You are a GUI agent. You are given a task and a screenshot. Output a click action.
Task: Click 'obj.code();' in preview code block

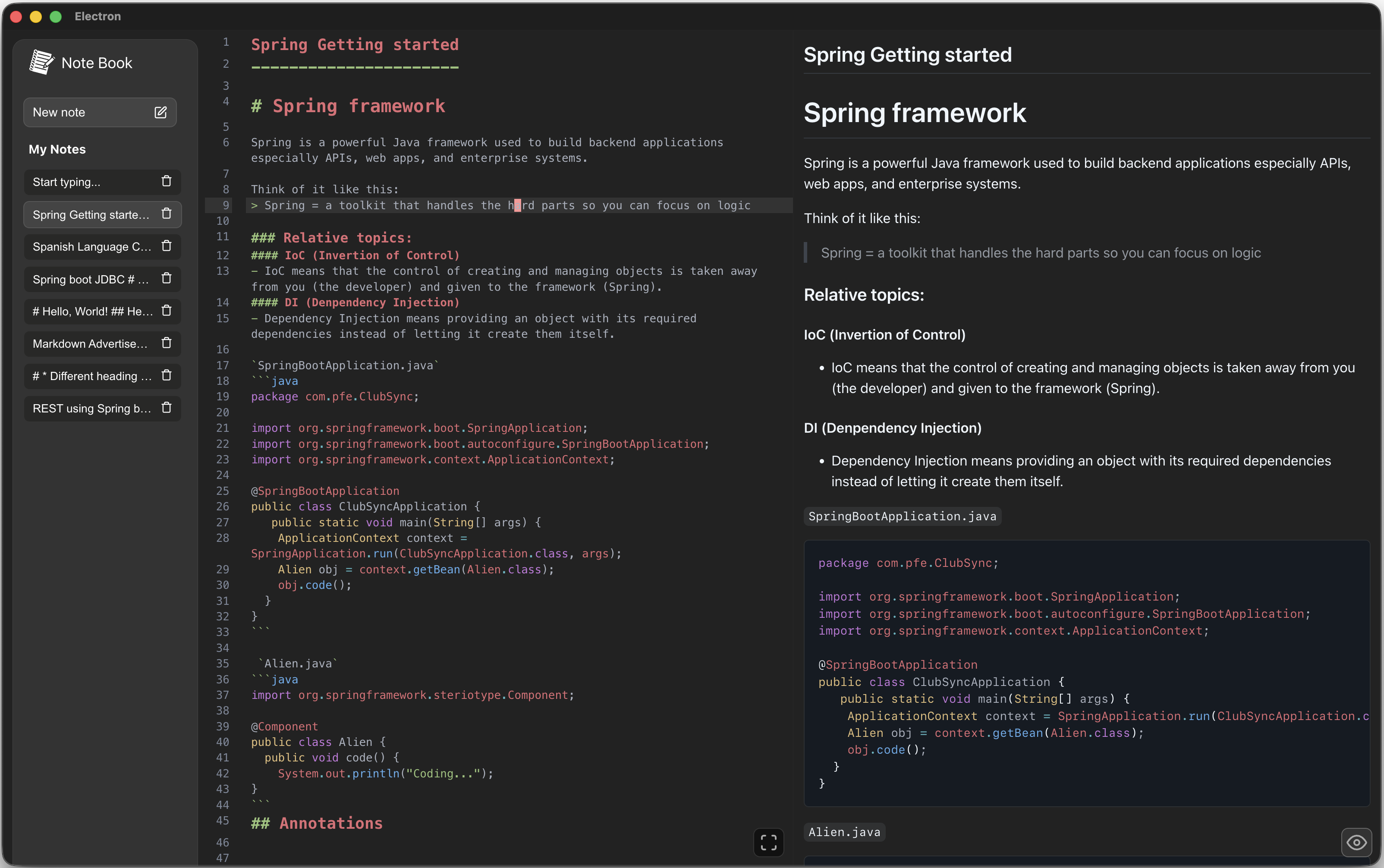[886, 750]
